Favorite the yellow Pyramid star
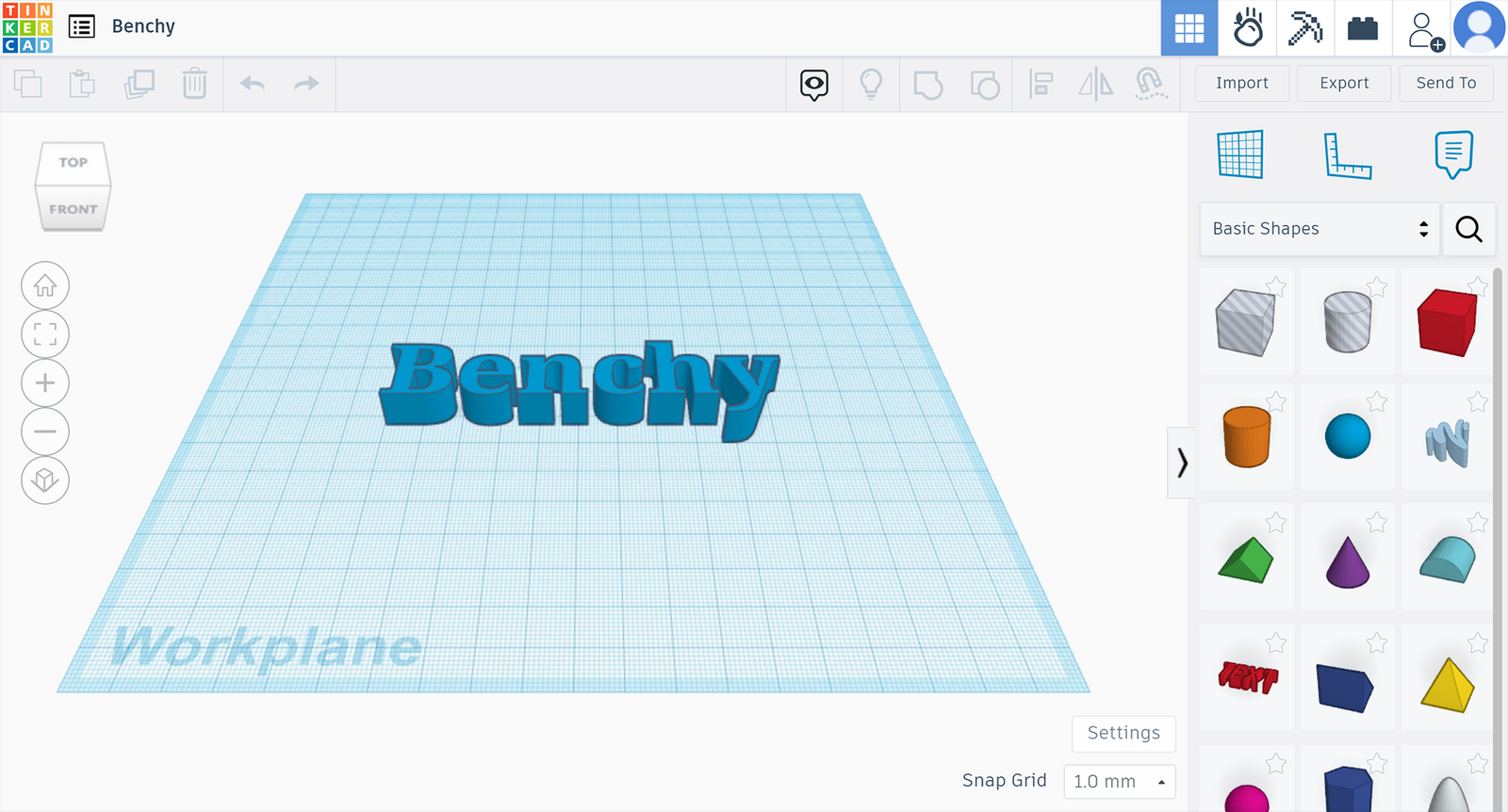The image size is (1508, 812). pyautogui.click(x=1477, y=642)
